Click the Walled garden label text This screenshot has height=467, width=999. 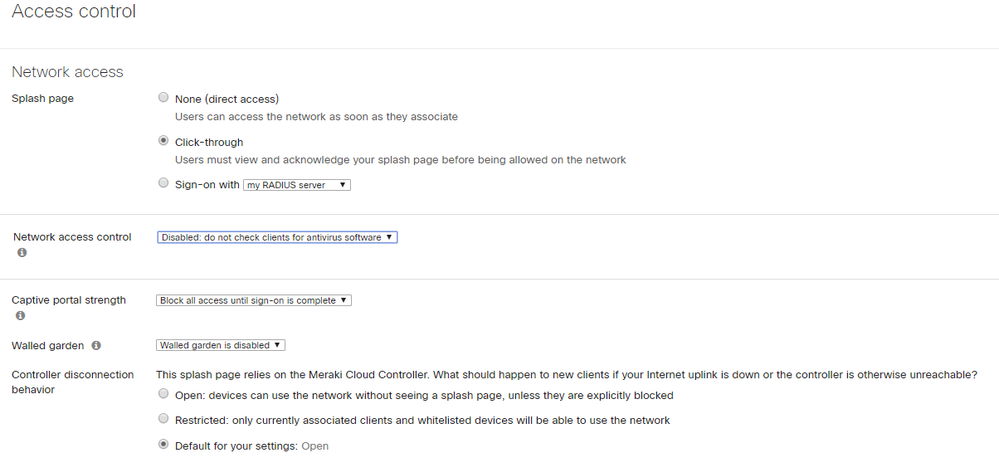(47, 346)
